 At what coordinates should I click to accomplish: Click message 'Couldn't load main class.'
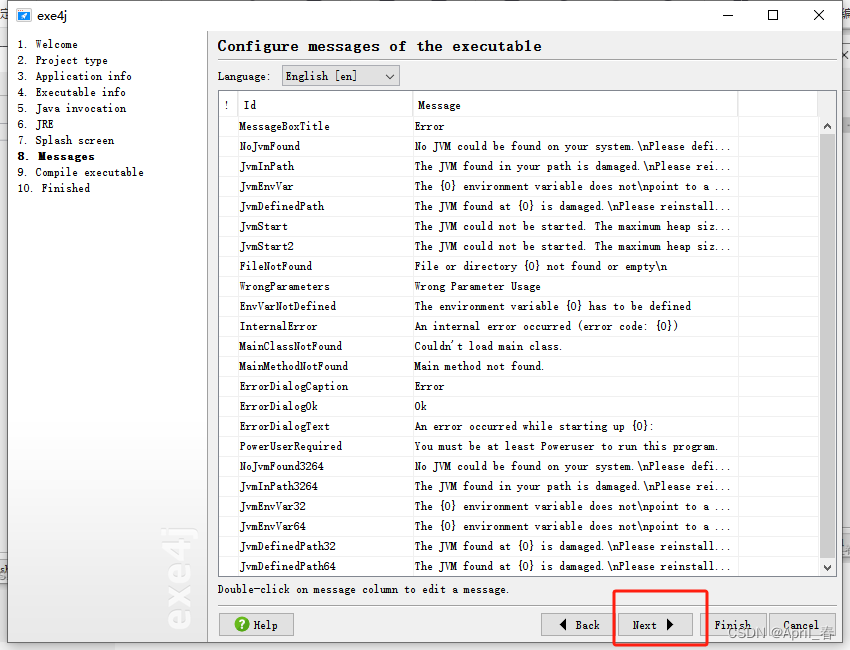(x=488, y=346)
